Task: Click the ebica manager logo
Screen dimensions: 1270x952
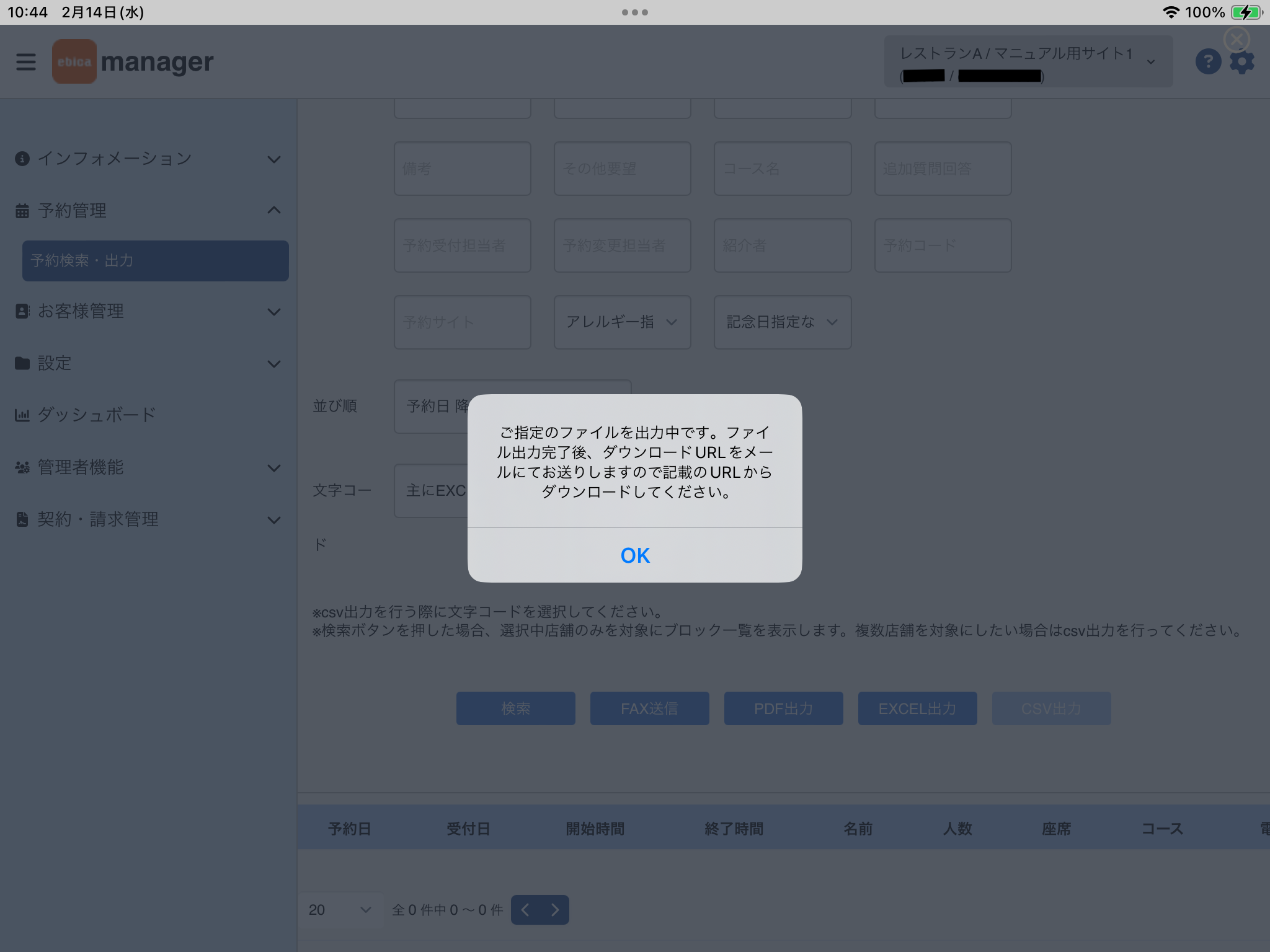Action: tap(133, 61)
